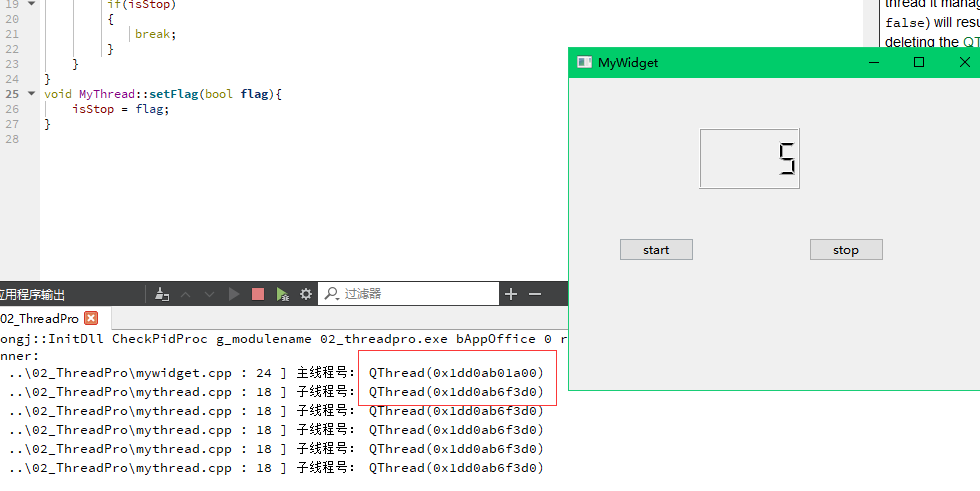Click the 'false)' text in the documentation pane
The height and width of the screenshot is (491, 980).
908,22
